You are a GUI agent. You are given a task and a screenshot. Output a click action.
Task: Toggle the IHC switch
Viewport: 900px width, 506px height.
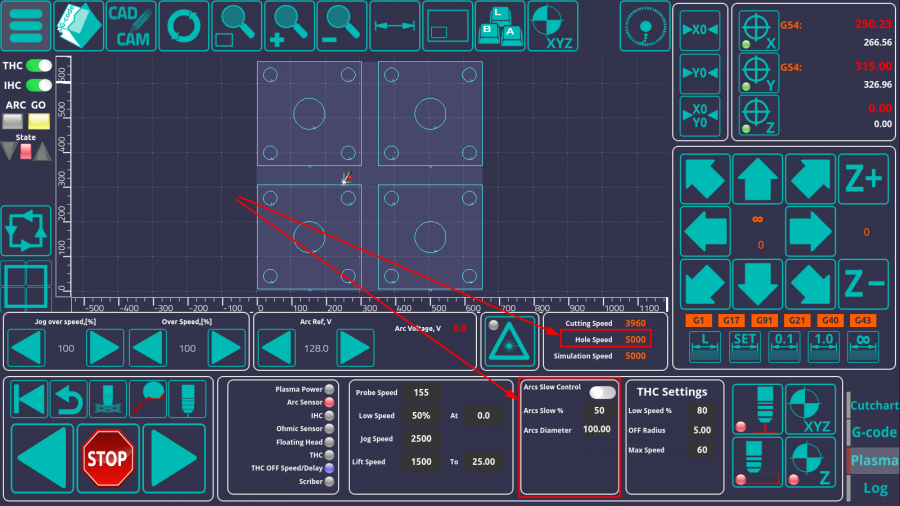pyautogui.click(x=39, y=85)
